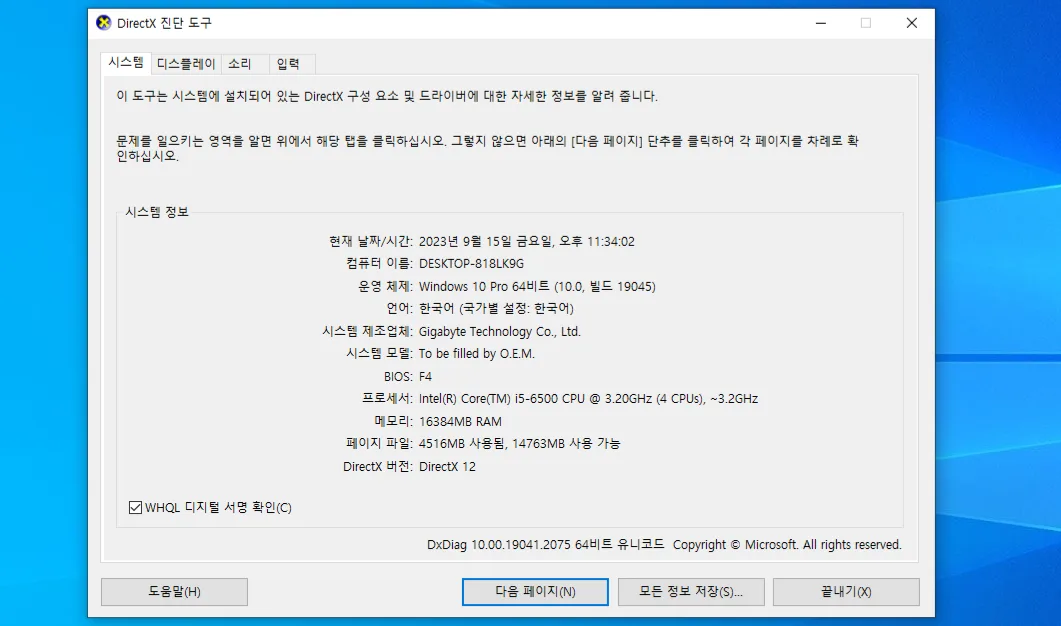Click the 페이지 파일: label
Viewport: 1061px width, 626px height.
click(379, 443)
